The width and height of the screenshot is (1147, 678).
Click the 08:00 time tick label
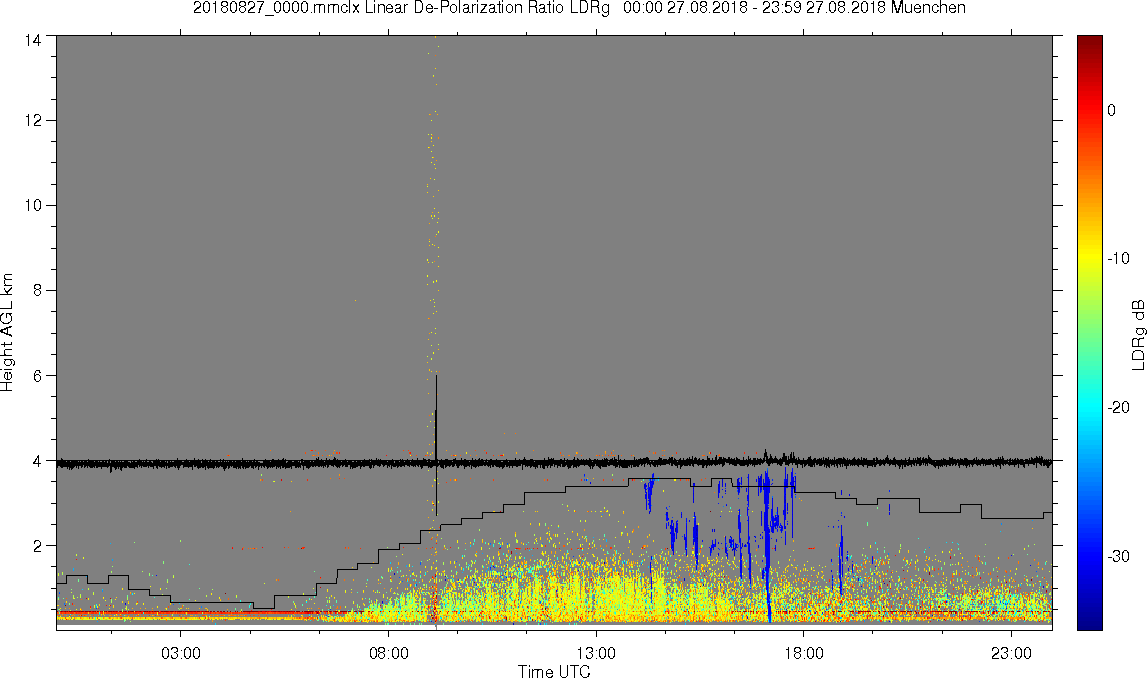(x=388, y=653)
